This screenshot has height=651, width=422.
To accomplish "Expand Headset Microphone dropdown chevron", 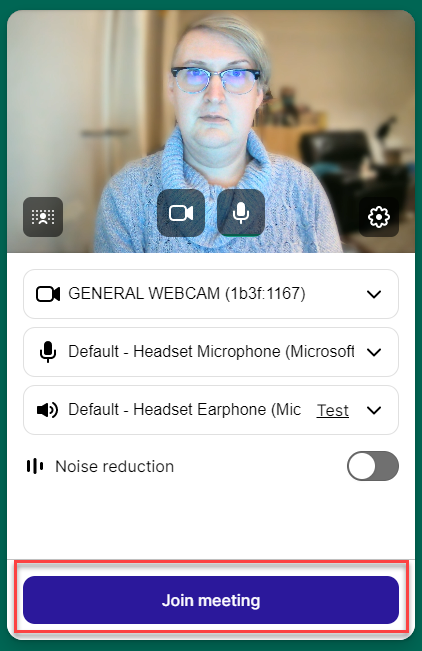I will pos(374,352).
